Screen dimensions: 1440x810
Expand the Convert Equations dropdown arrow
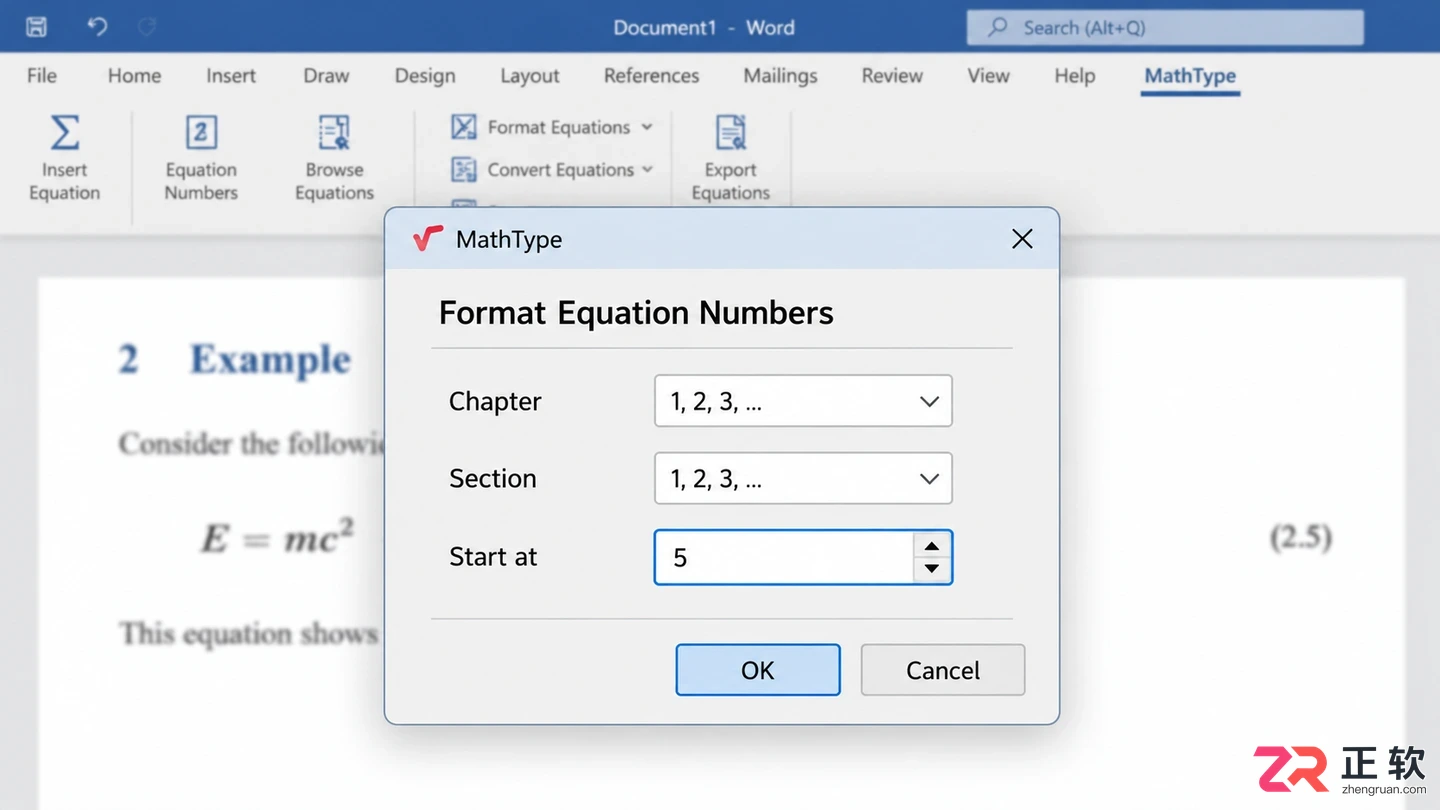point(647,170)
